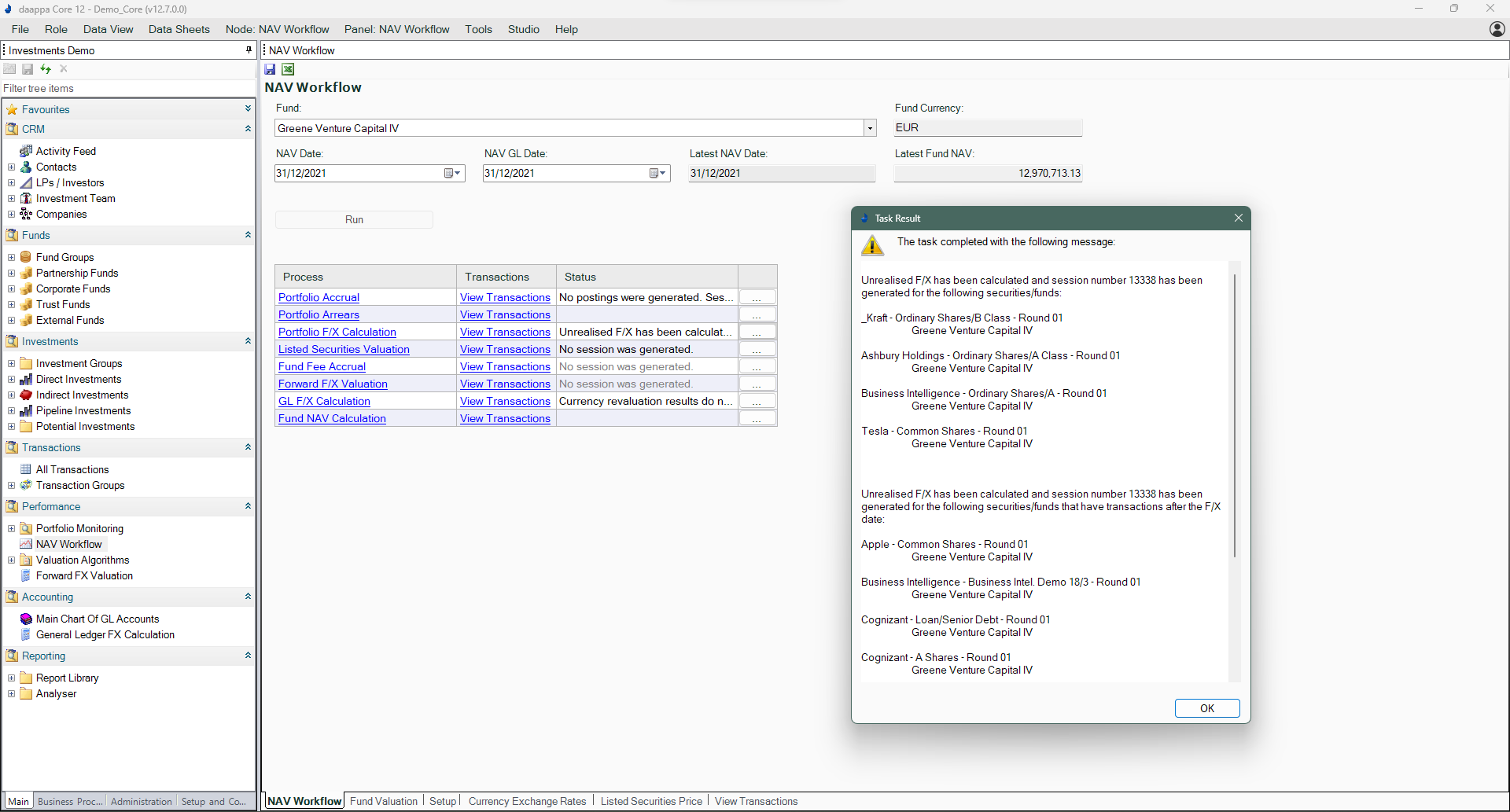Open the user profile icon
The height and width of the screenshot is (812, 1510).
click(x=1497, y=29)
